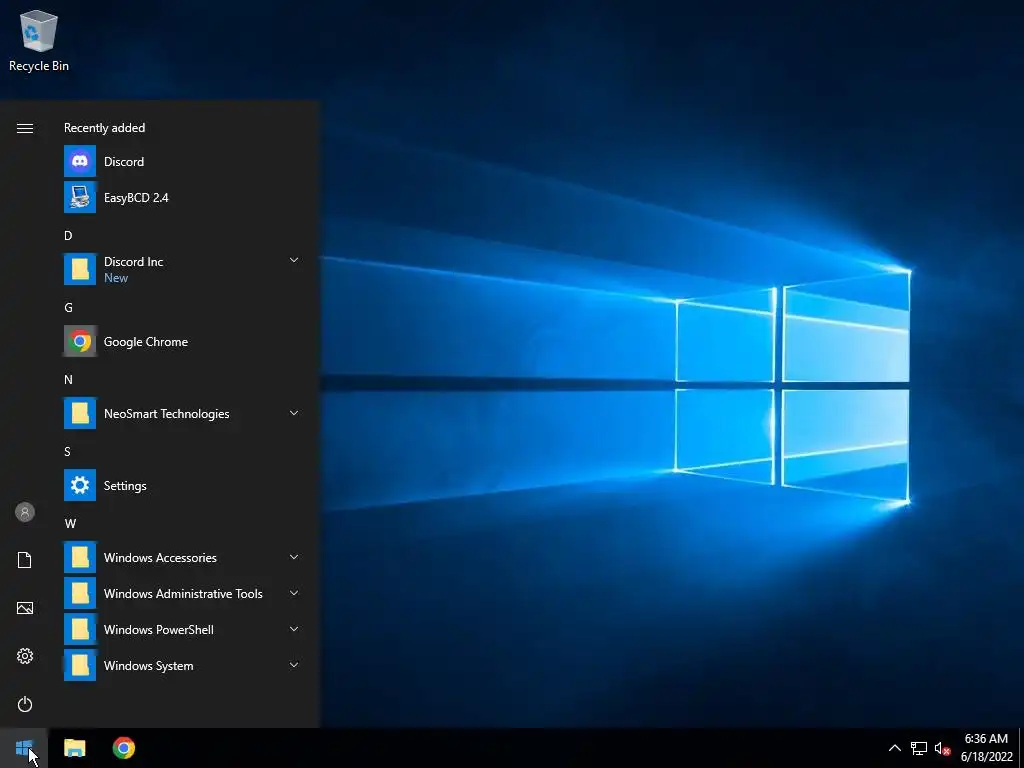Expand Discord Inc folder chevron
1024x768 pixels.
click(x=294, y=260)
